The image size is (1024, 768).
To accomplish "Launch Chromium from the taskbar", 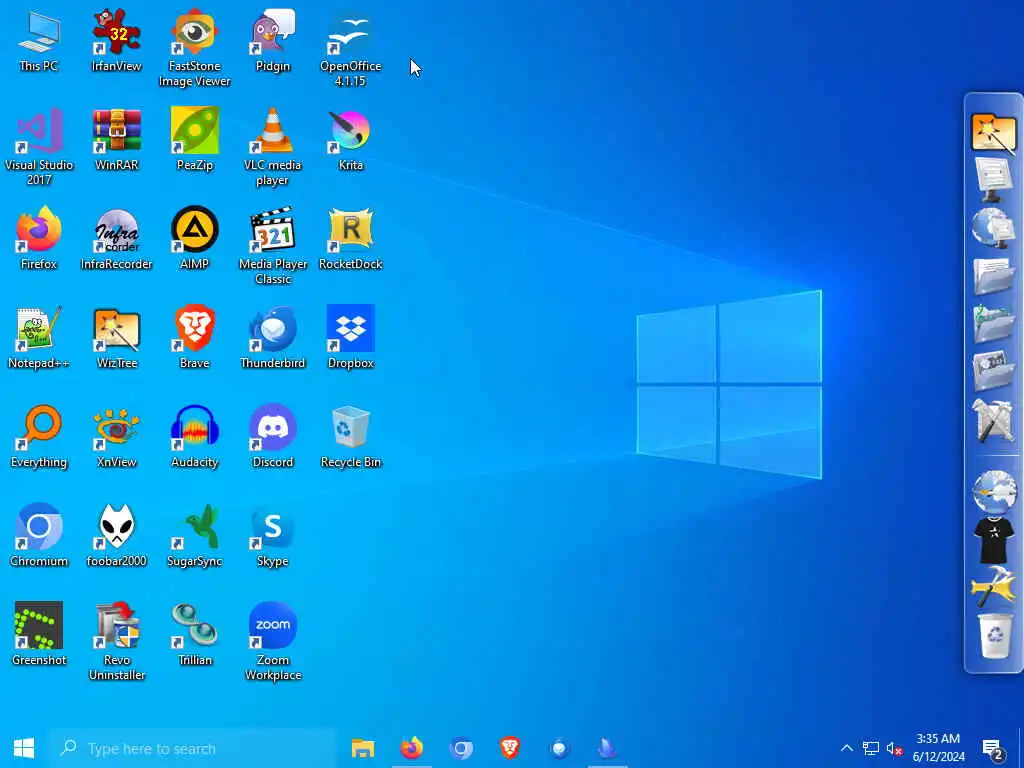I will (x=461, y=748).
